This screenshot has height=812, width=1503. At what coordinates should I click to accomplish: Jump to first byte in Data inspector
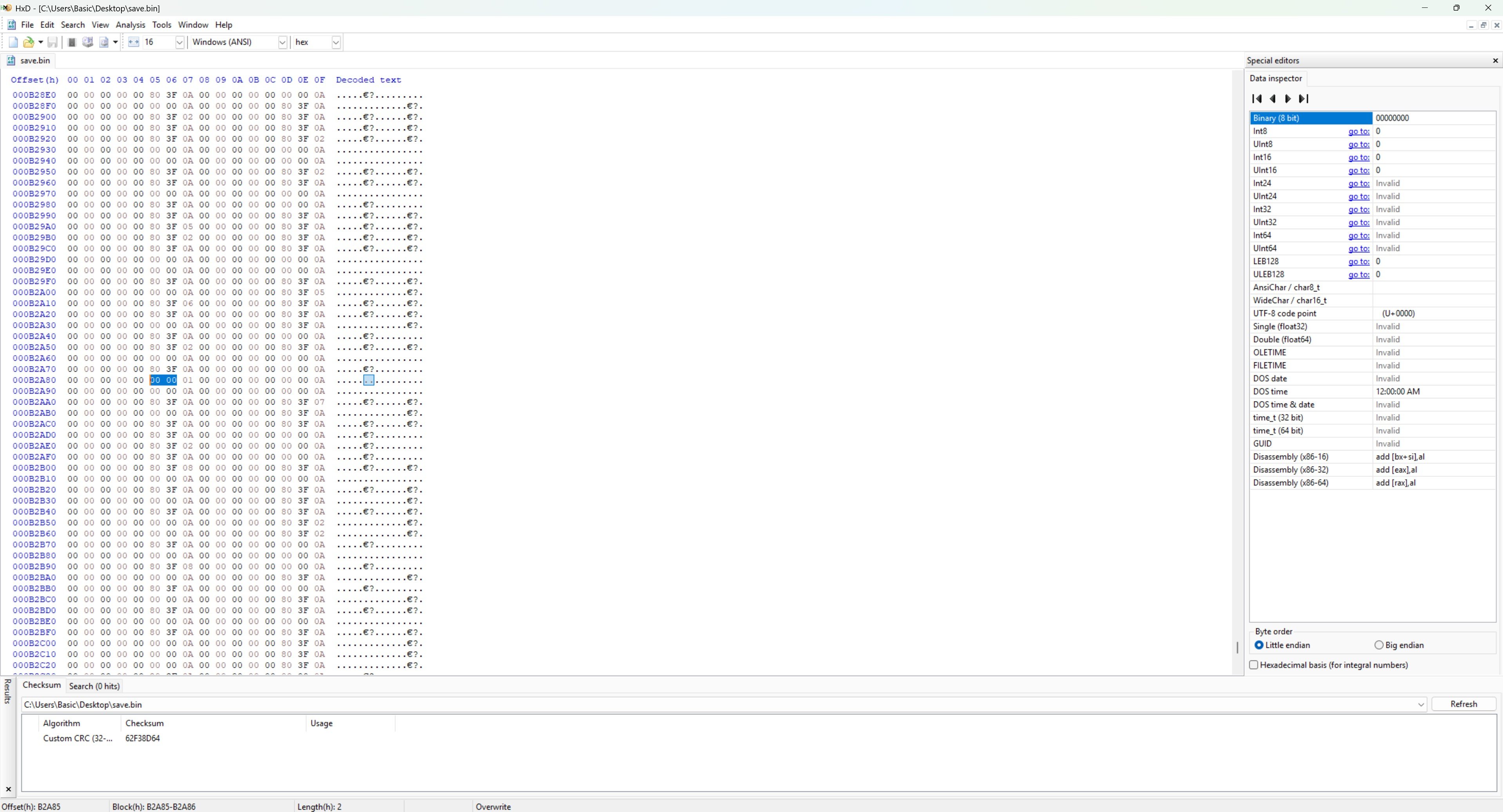pos(1257,99)
